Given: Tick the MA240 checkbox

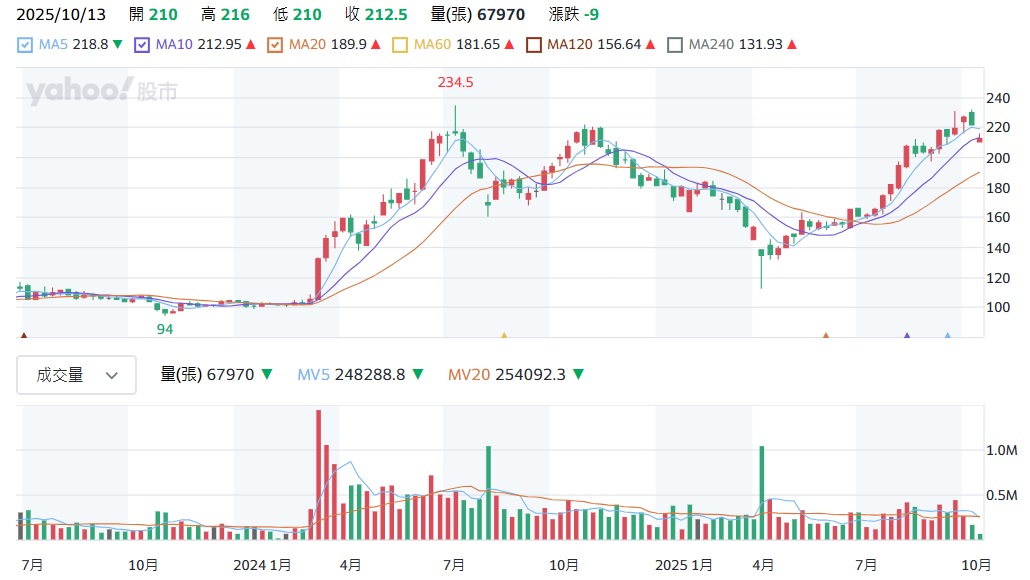Looking at the screenshot, I should (x=675, y=45).
